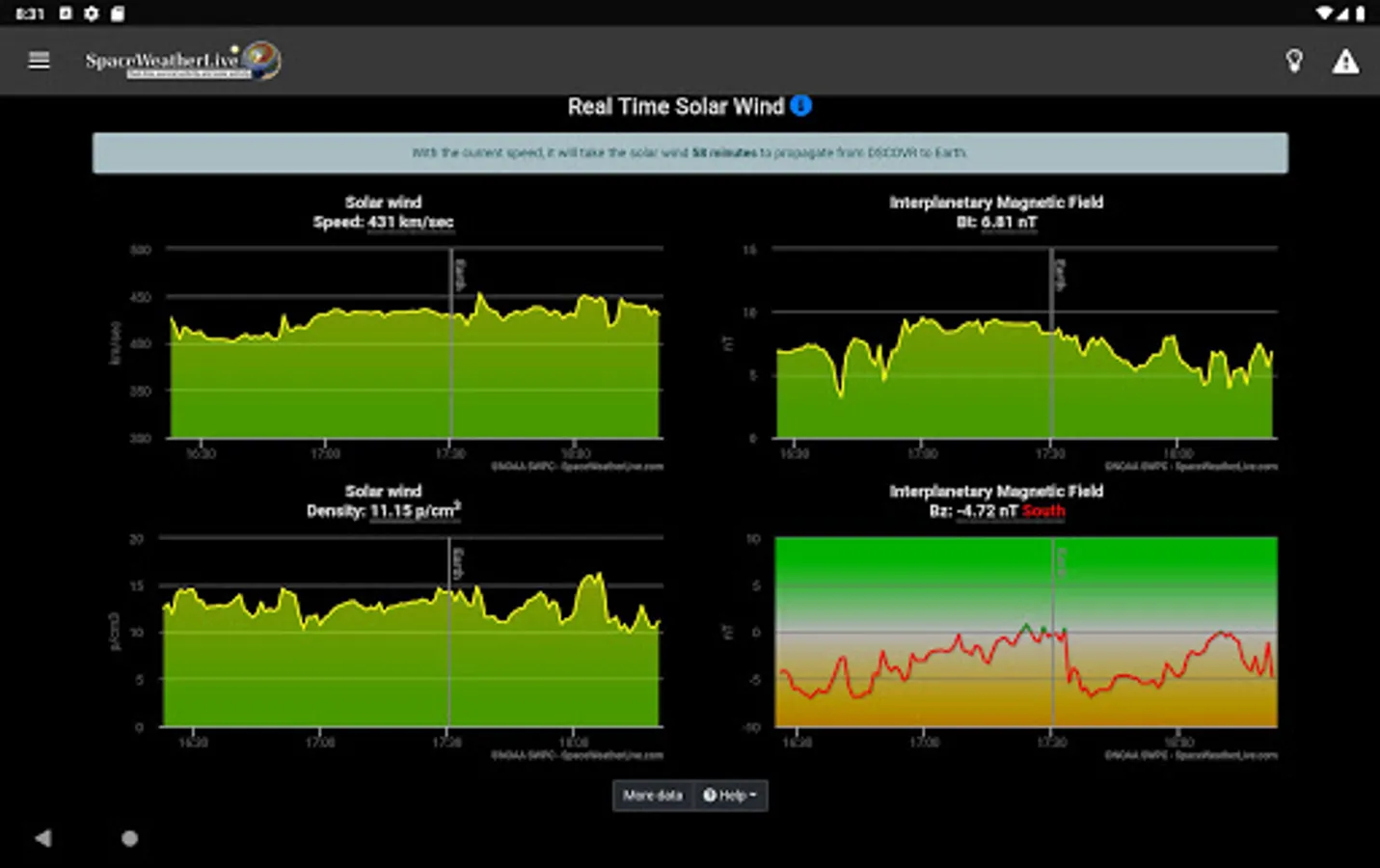Click the Earth marker on density chart
The width and height of the screenshot is (1380, 868).
click(449, 632)
